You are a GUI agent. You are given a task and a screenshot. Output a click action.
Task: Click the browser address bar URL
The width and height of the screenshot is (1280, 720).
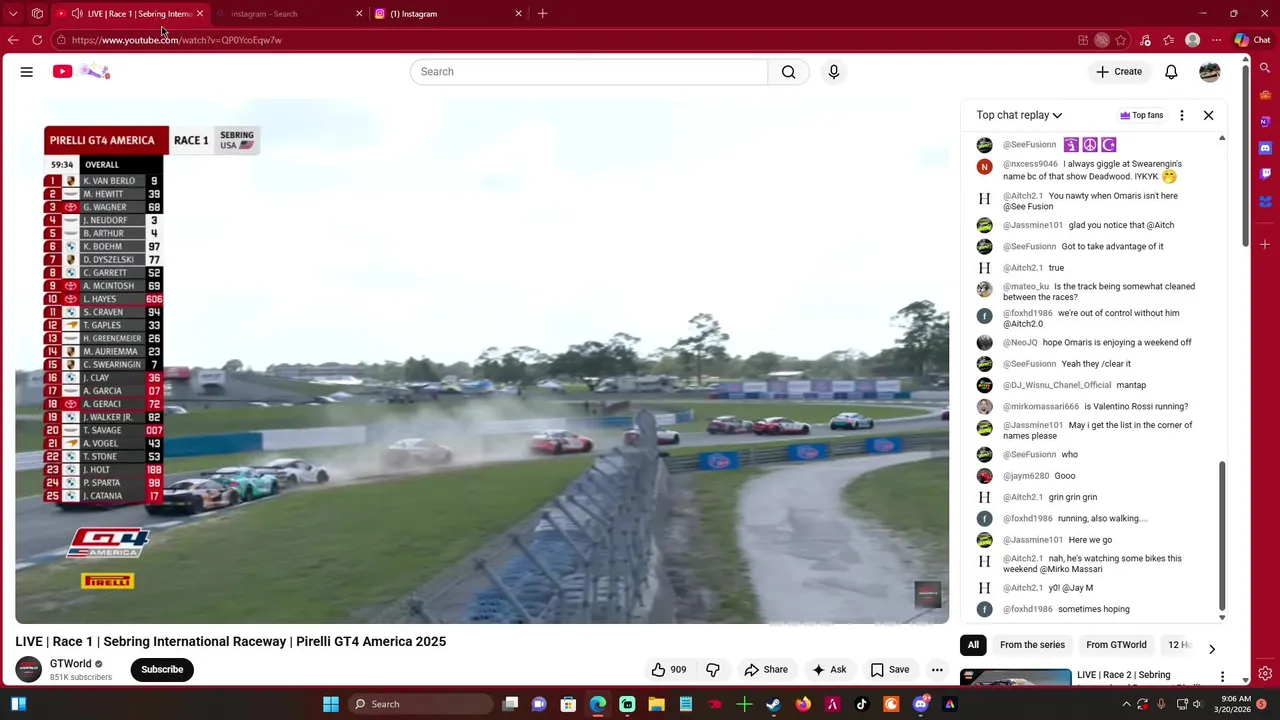tap(177, 40)
